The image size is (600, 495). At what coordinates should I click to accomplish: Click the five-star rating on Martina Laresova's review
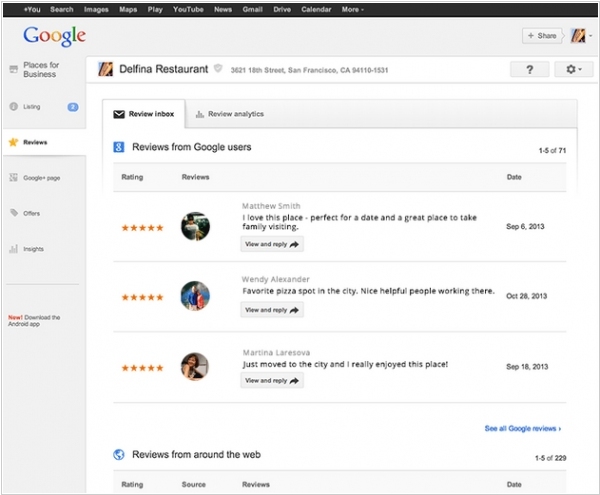142,368
